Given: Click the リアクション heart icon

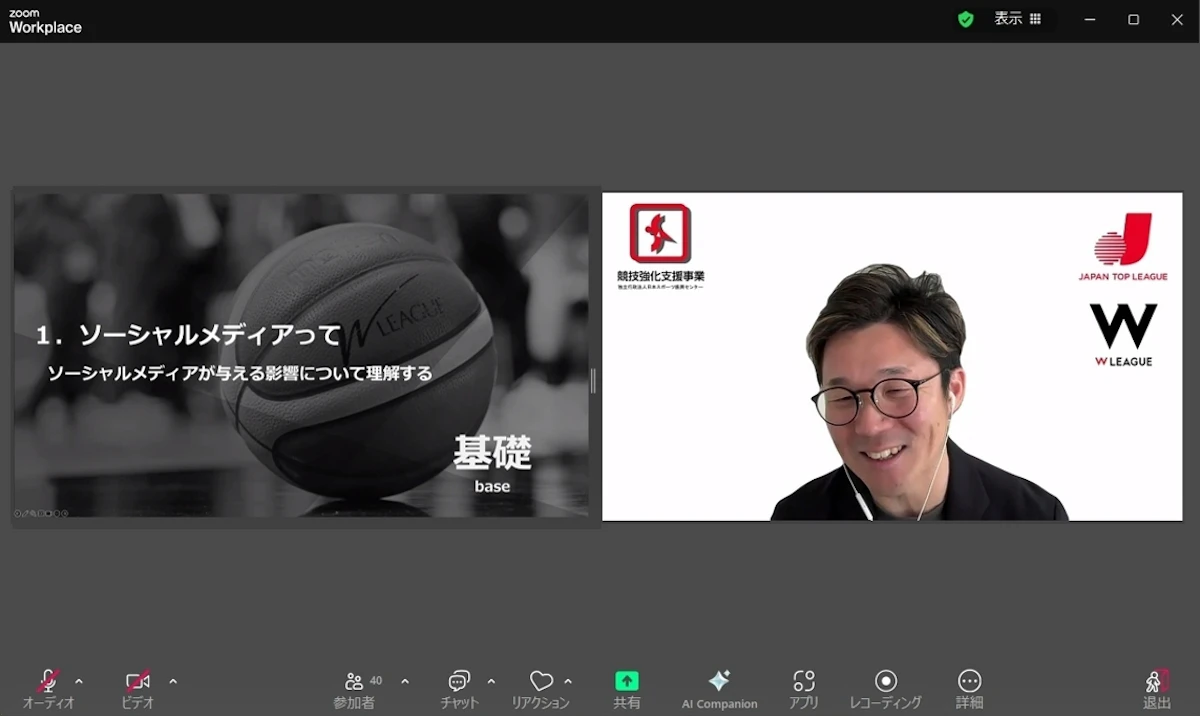Looking at the screenshot, I should (541, 682).
